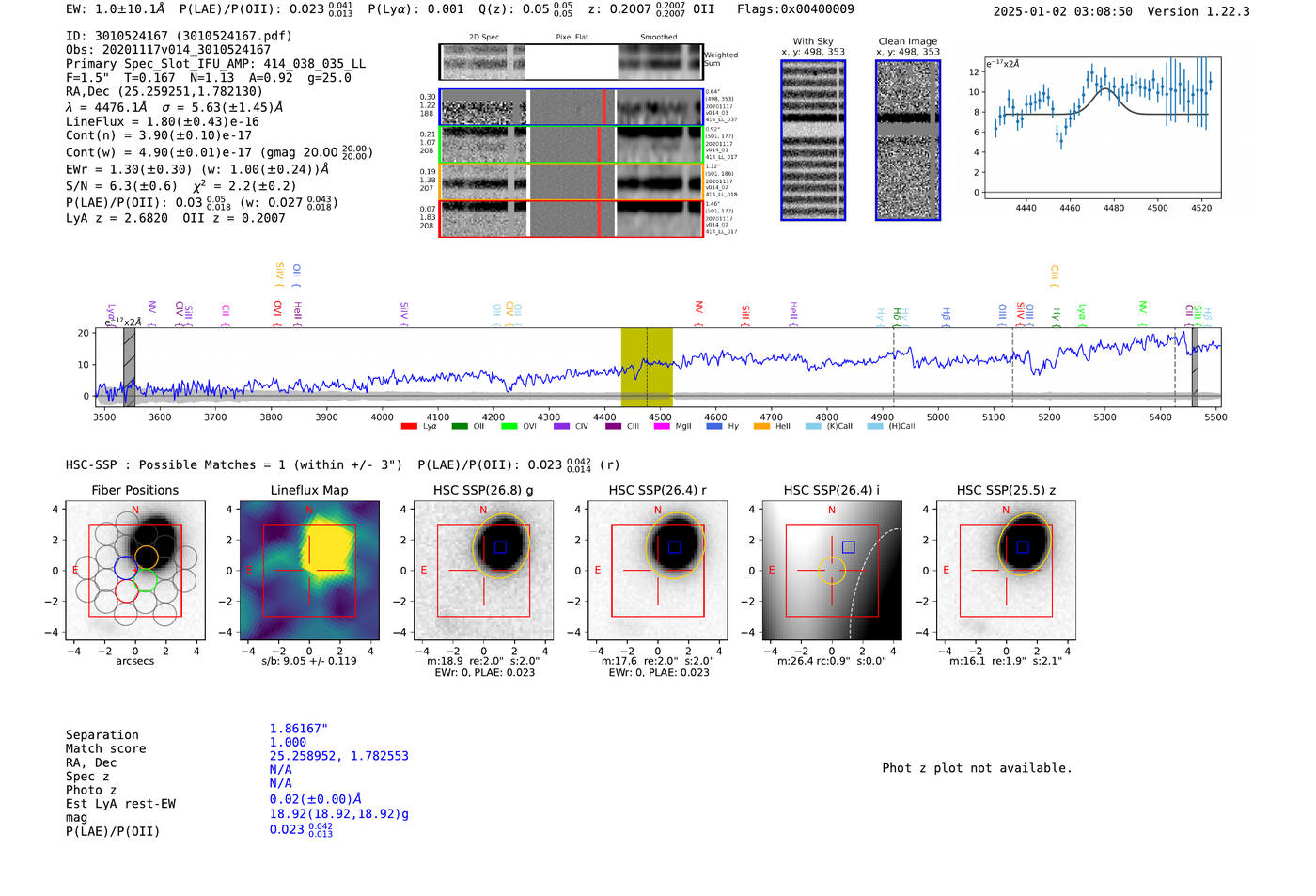Image resolution: width=1316 pixels, height=896 pixels.
Task: Click the Gaussian emission line fit plot
Action: click(x=1102, y=129)
